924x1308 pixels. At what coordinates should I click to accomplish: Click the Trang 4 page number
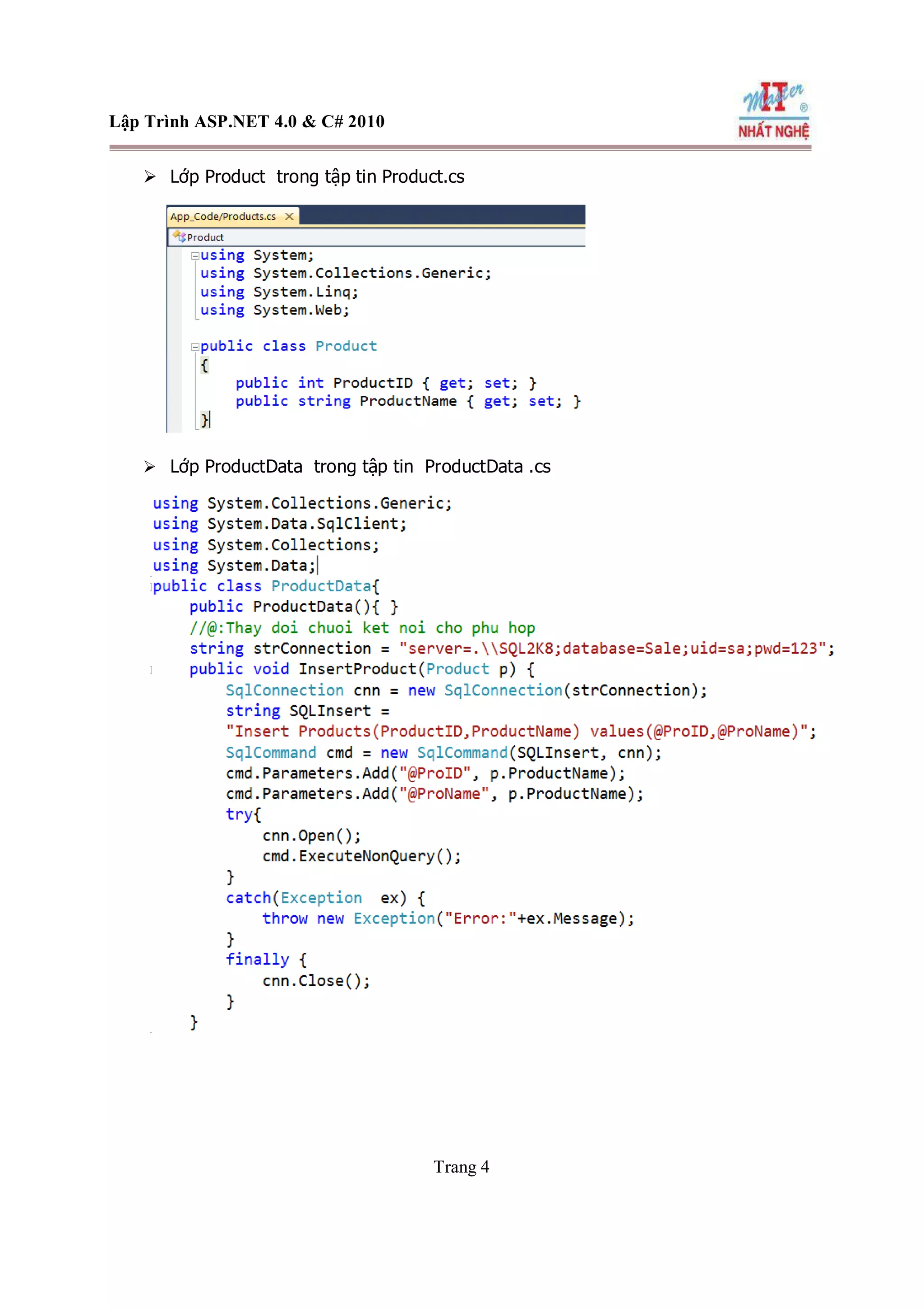coord(461,1167)
